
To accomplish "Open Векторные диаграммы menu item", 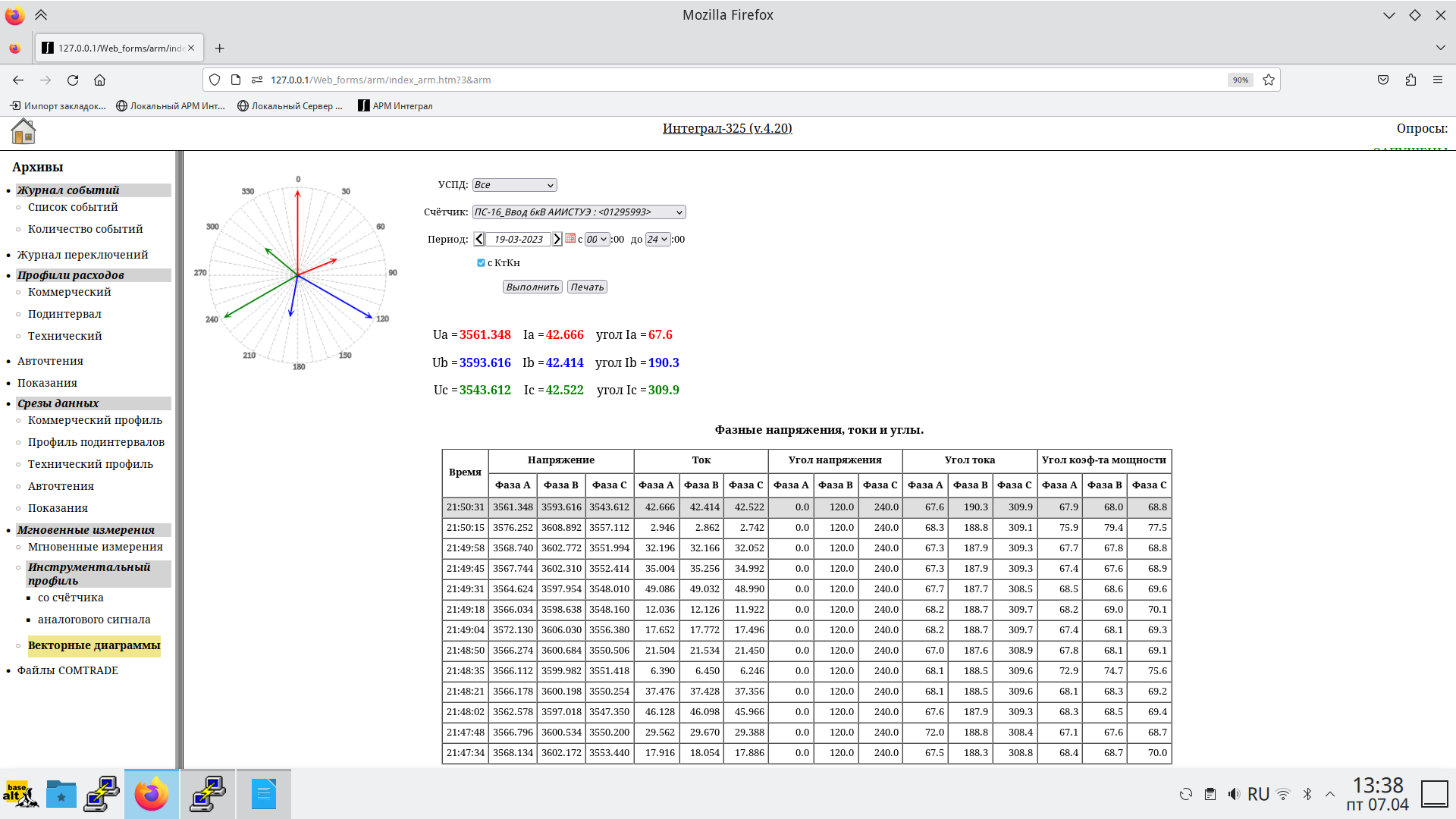I will [94, 645].
